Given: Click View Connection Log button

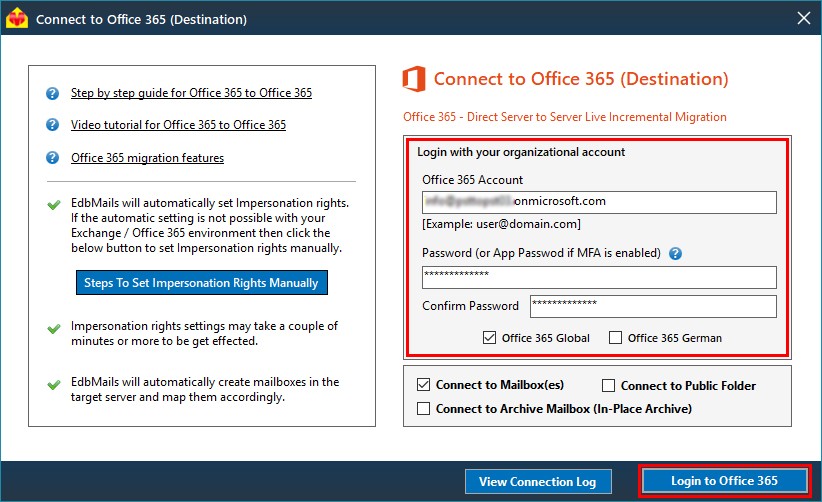Looking at the screenshot, I should click(538, 481).
